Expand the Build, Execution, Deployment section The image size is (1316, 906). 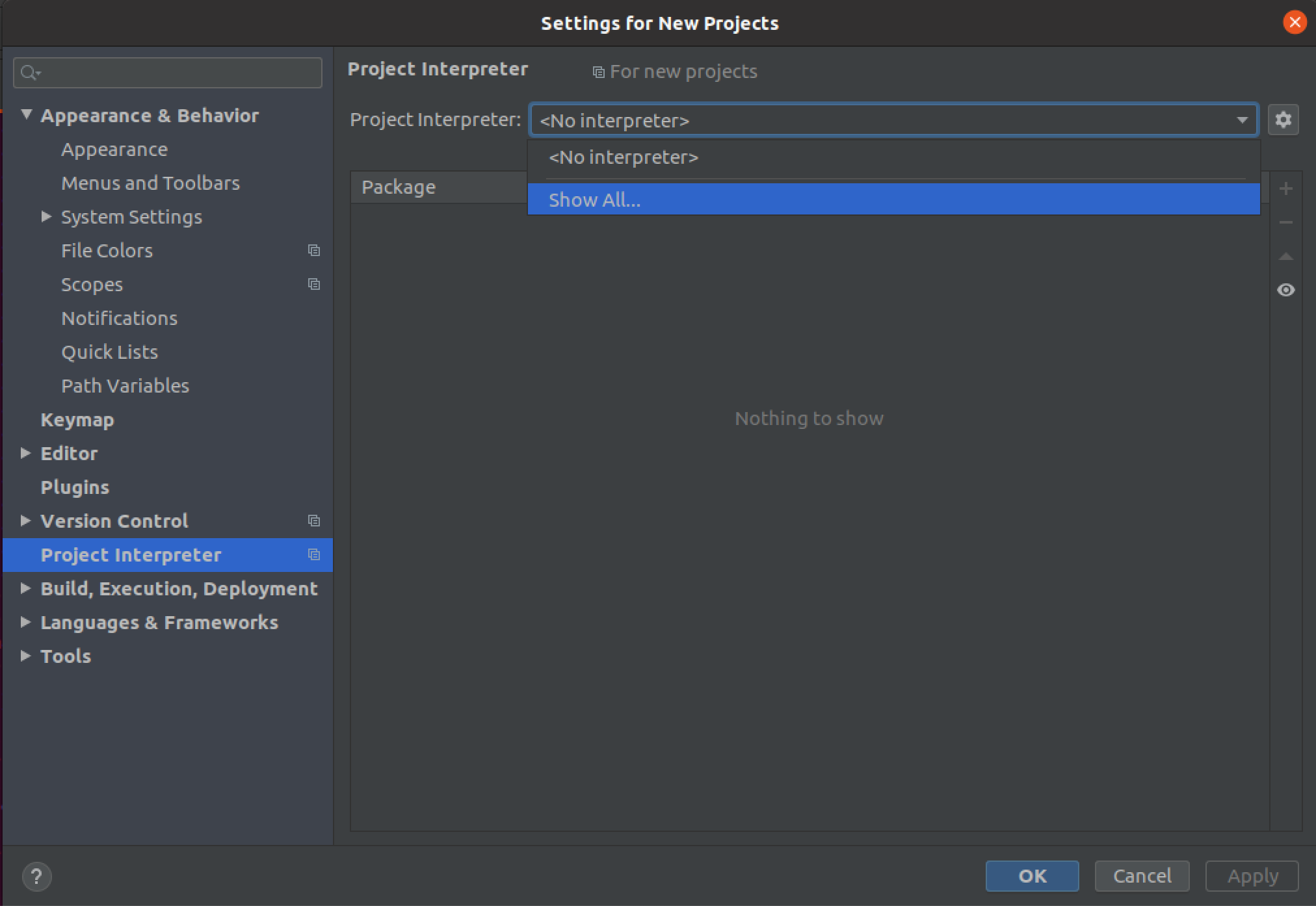click(25, 588)
